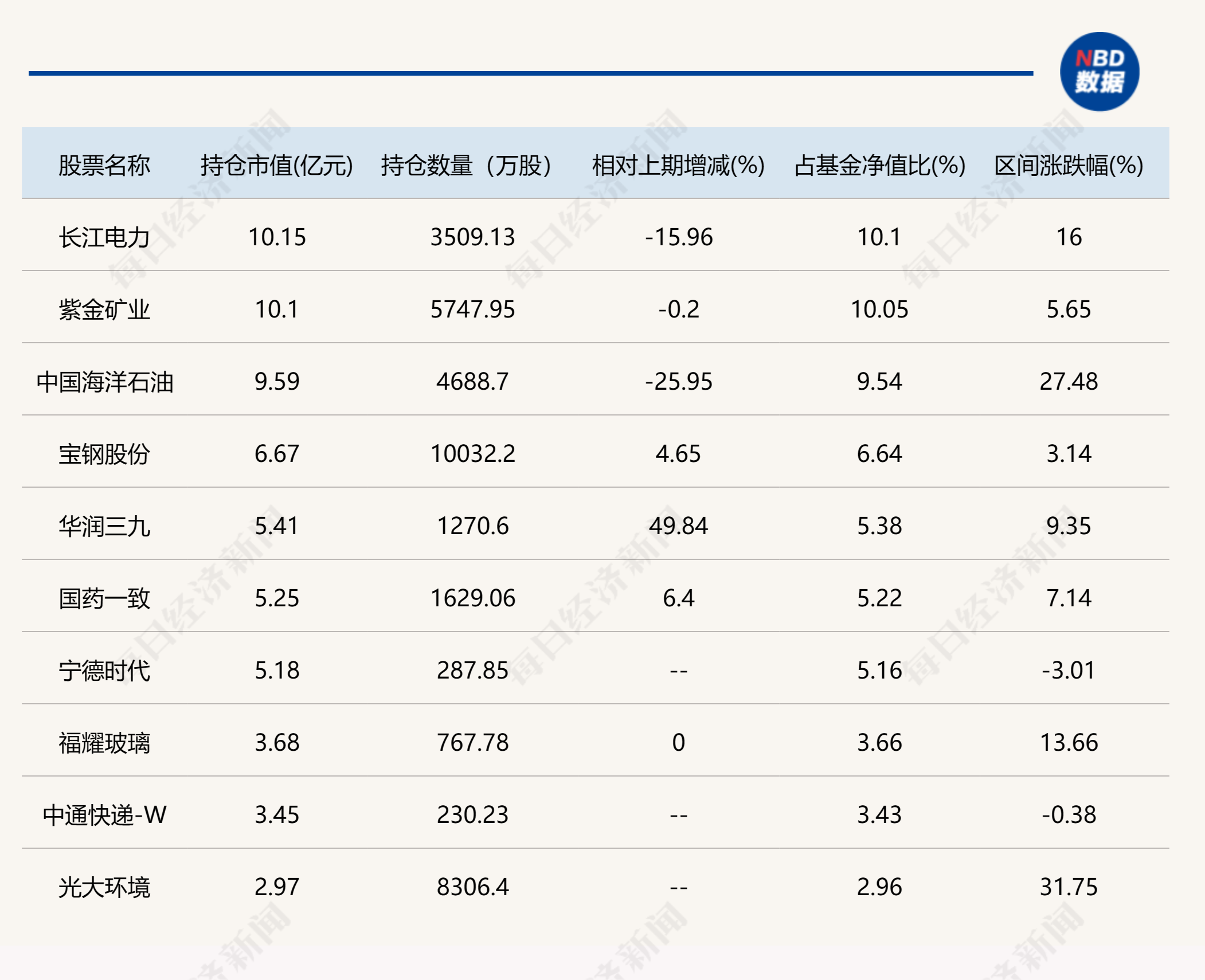The image size is (1205, 980).
Task: Select 华润三九 change value 49.84
Action: tap(678, 526)
